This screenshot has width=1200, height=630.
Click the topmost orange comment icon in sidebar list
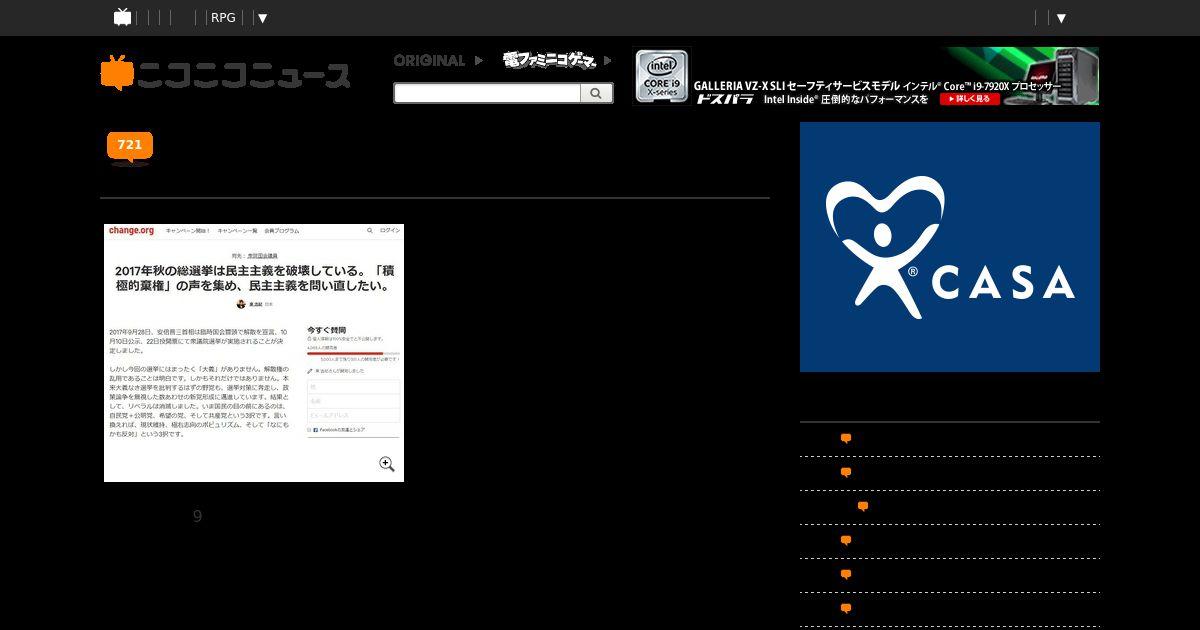[846, 439]
